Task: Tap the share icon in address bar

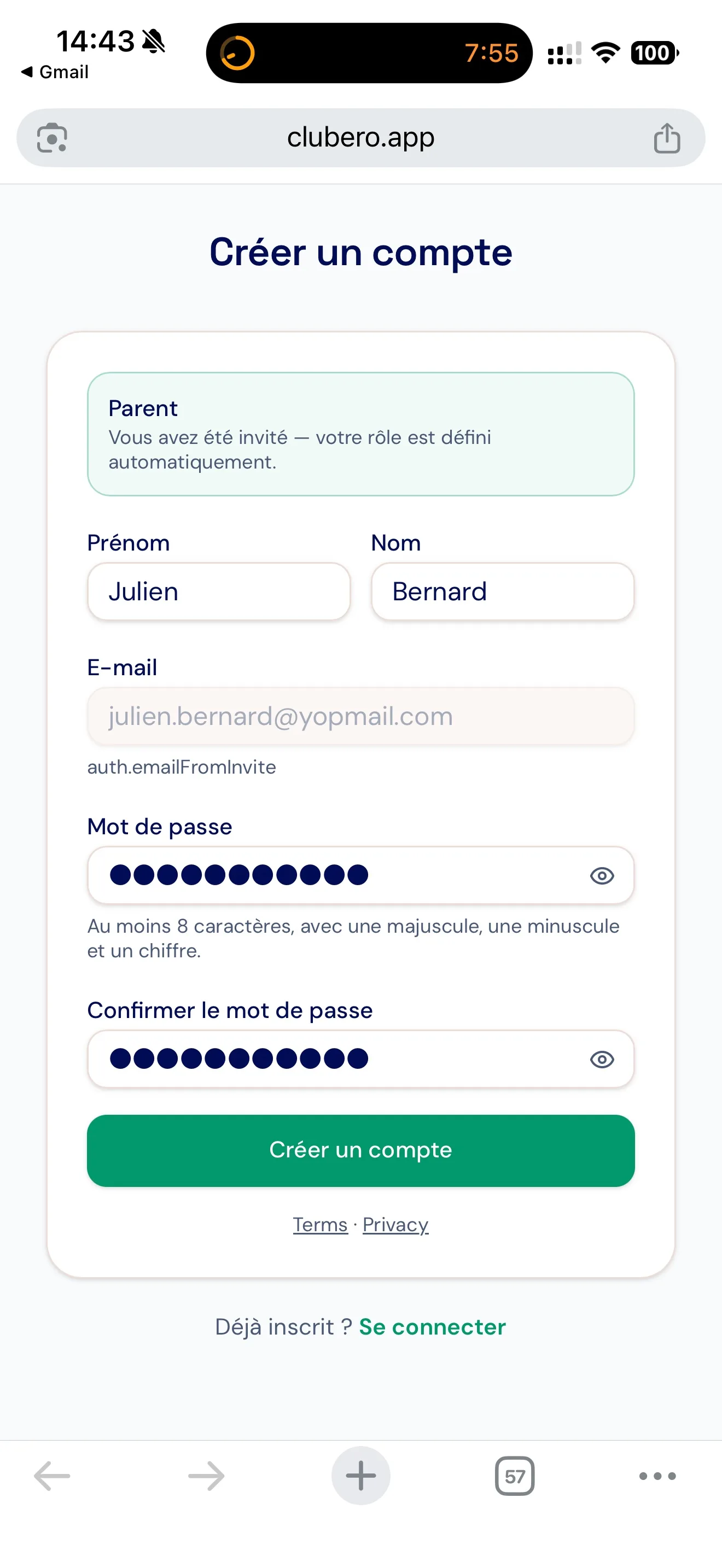Action: pyautogui.click(x=667, y=138)
